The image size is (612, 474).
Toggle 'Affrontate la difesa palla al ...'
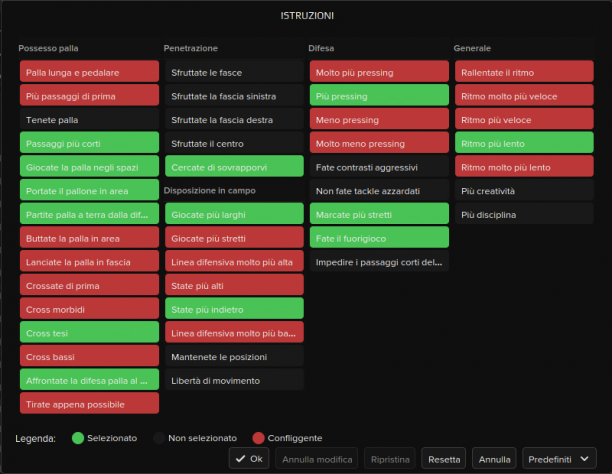pyautogui.click(x=89, y=380)
